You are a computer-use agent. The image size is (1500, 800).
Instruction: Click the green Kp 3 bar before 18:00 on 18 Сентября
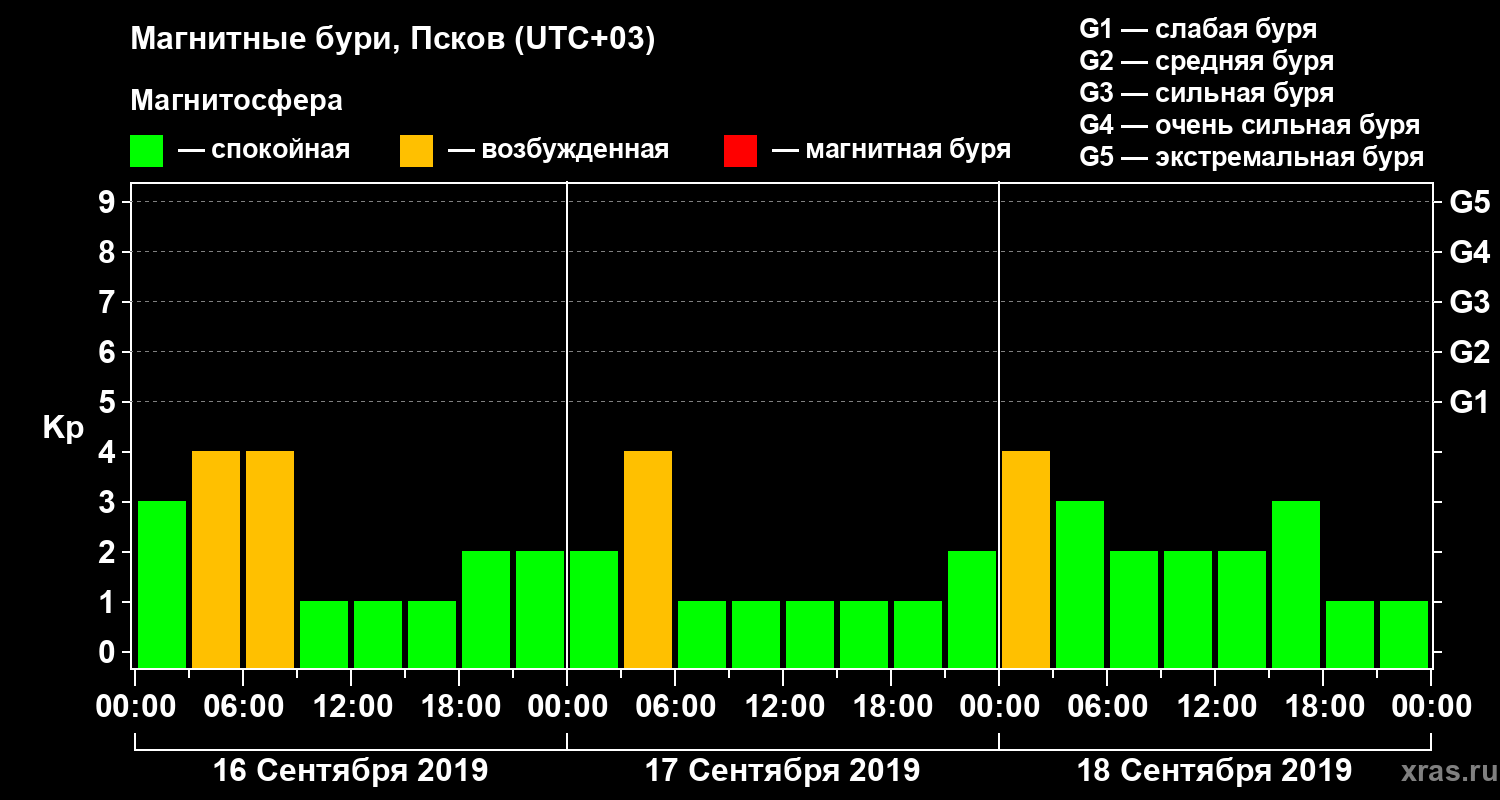(1296, 584)
